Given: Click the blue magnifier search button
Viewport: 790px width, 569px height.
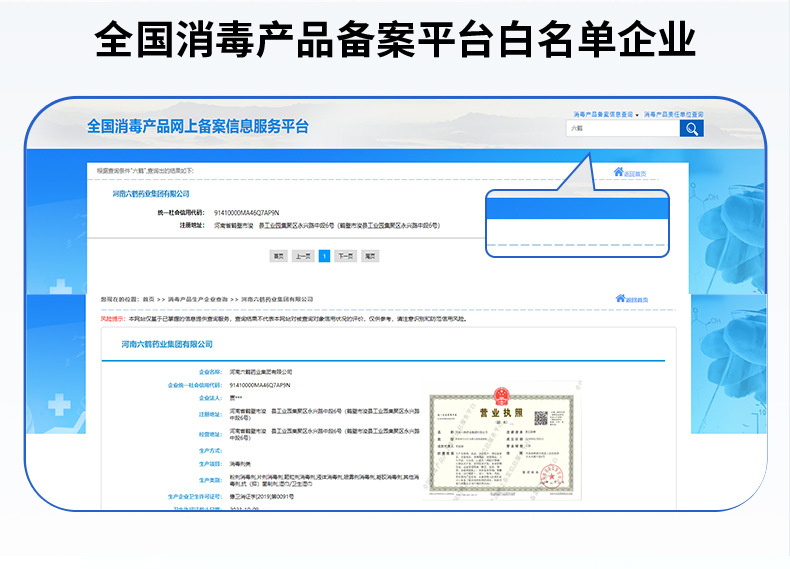Looking at the screenshot, I should tap(691, 129).
